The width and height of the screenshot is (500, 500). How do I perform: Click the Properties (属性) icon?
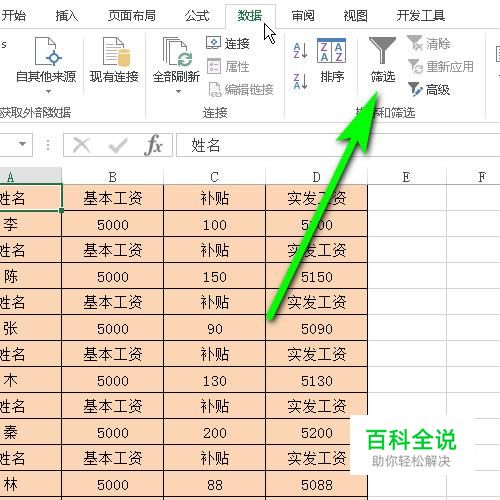click(214, 66)
